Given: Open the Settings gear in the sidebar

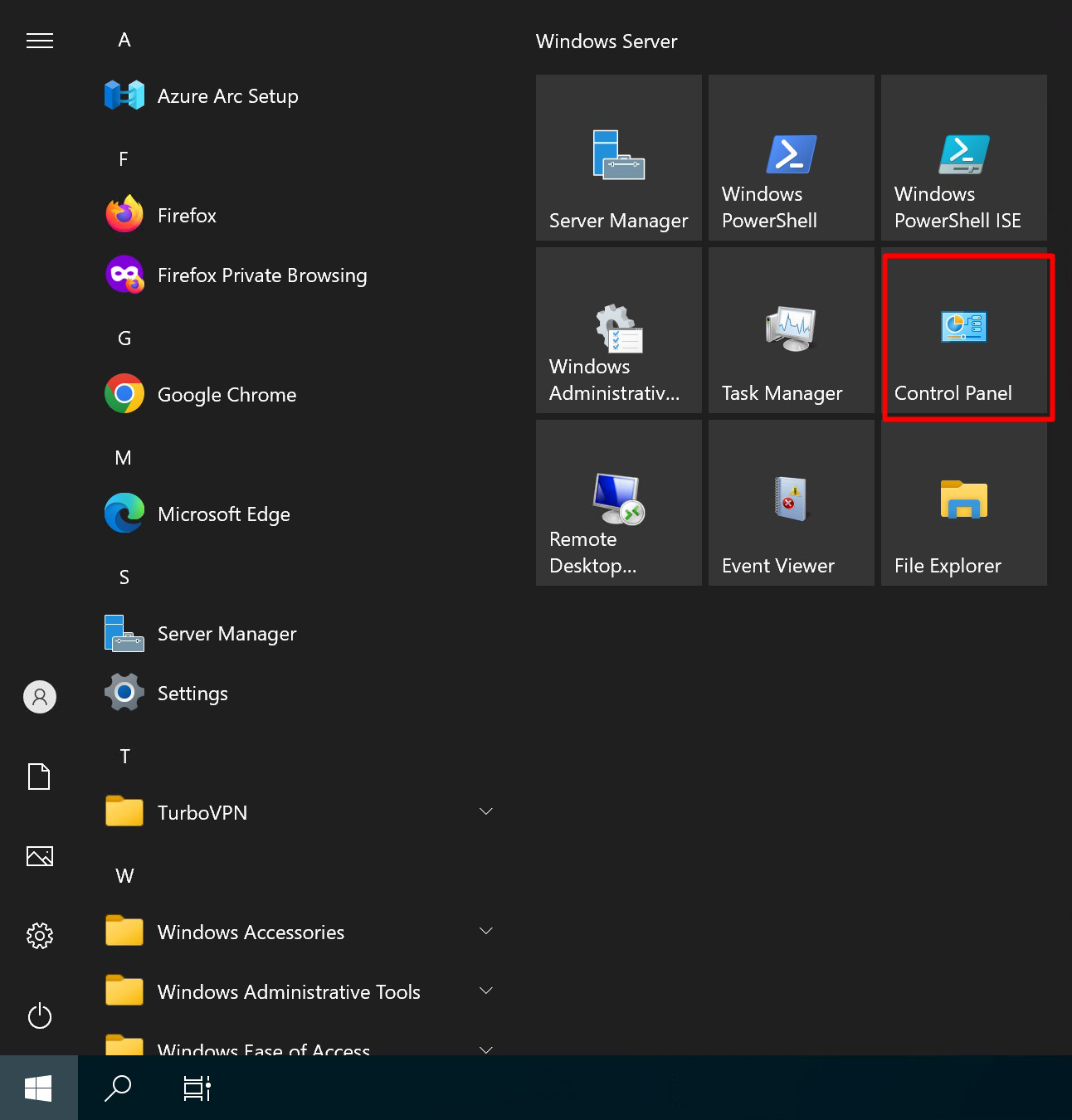Looking at the screenshot, I should click(40, 936).
